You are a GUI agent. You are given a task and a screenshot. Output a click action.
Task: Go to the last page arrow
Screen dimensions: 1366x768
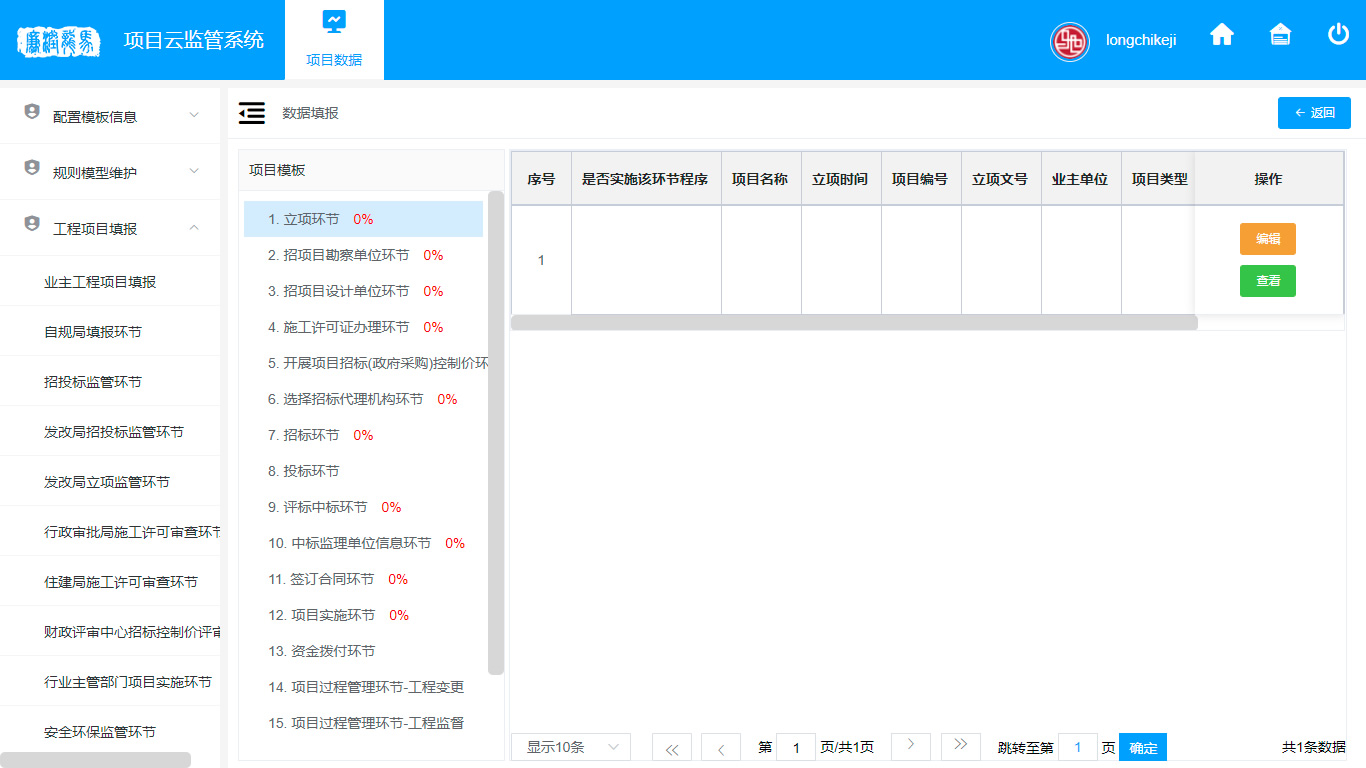tap(961, 746)
